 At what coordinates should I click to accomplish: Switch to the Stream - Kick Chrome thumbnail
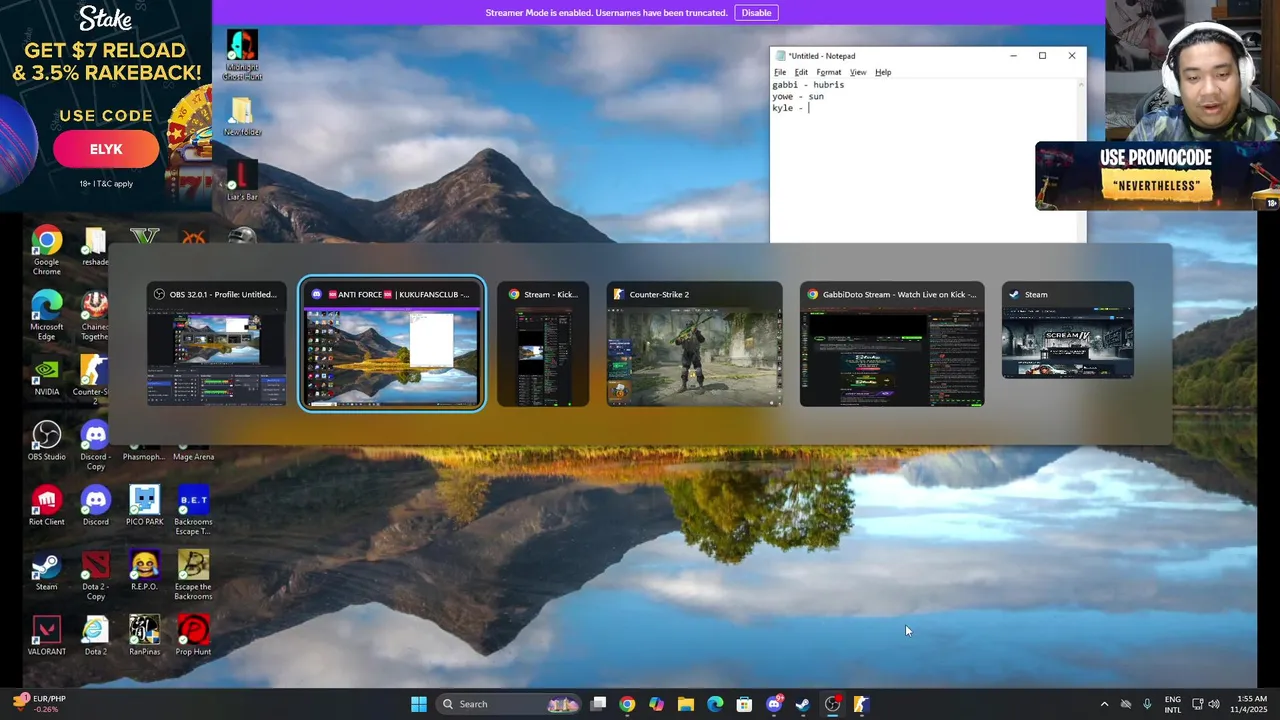tap(543, 345)
